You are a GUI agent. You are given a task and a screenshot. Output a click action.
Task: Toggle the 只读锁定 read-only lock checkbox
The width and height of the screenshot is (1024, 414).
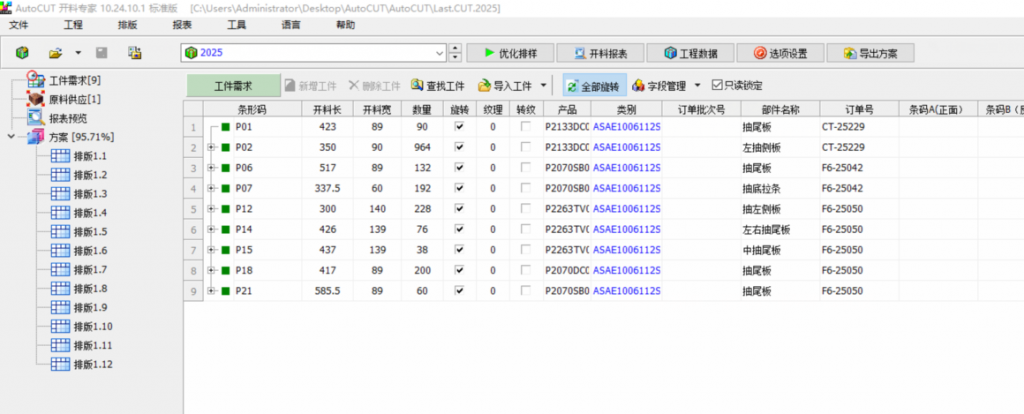coord(716,86)
